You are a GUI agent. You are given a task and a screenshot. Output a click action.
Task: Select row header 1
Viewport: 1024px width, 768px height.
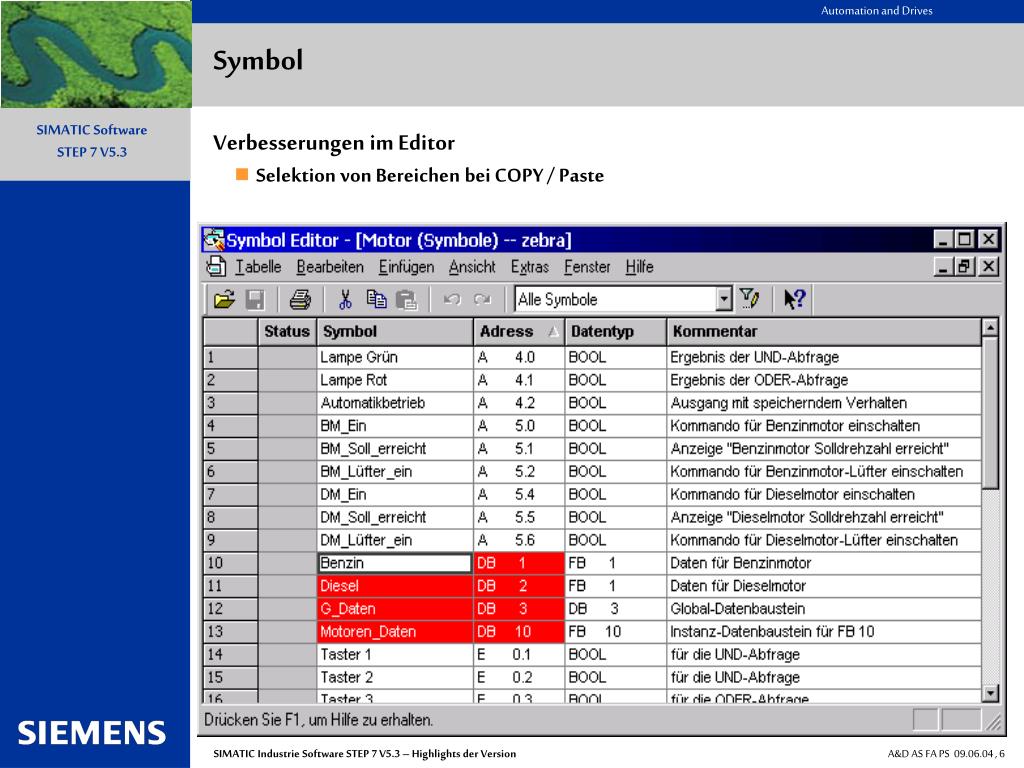point(230,357)
